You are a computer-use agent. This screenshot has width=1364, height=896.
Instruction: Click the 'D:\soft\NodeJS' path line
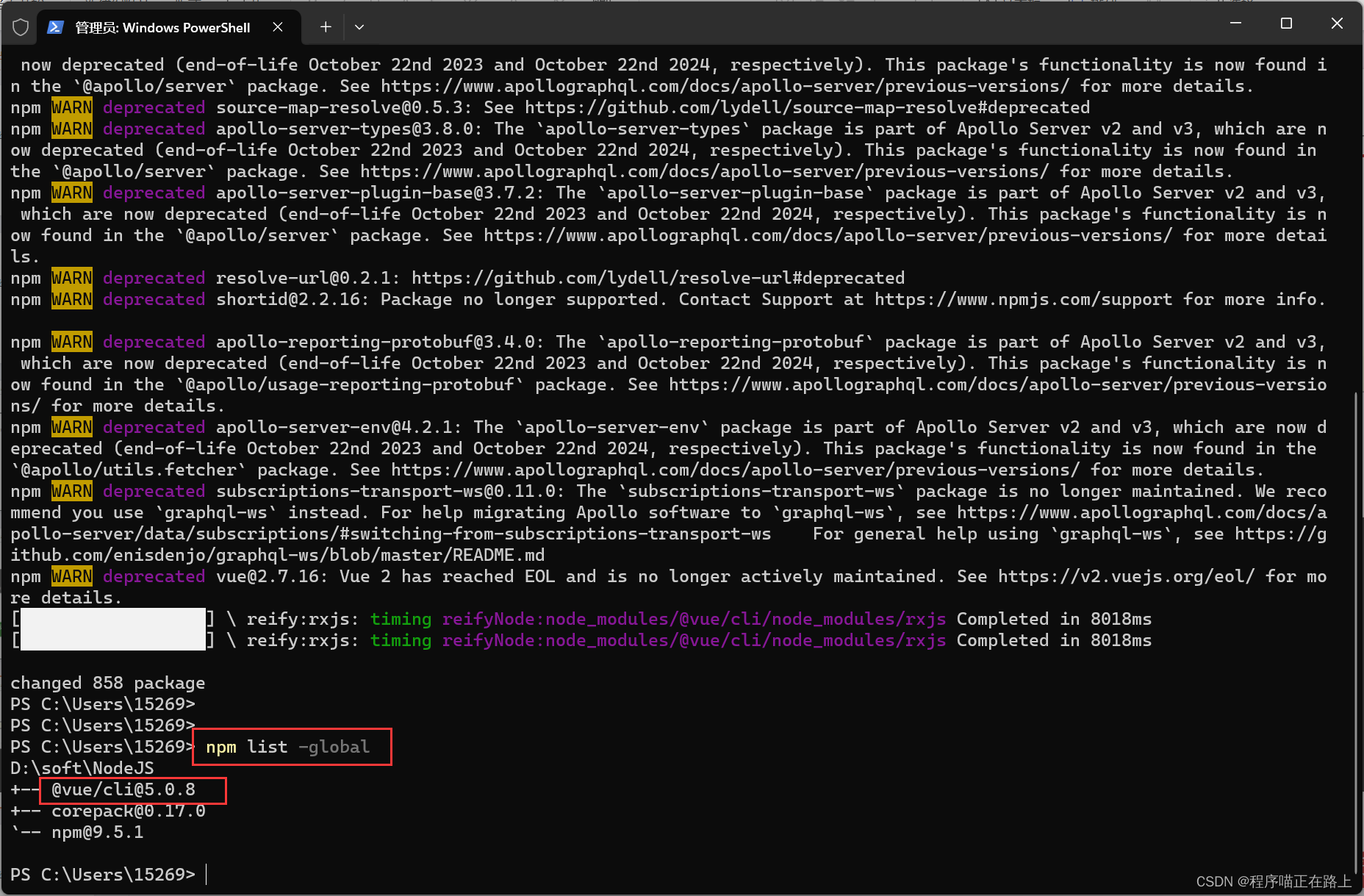82,768
